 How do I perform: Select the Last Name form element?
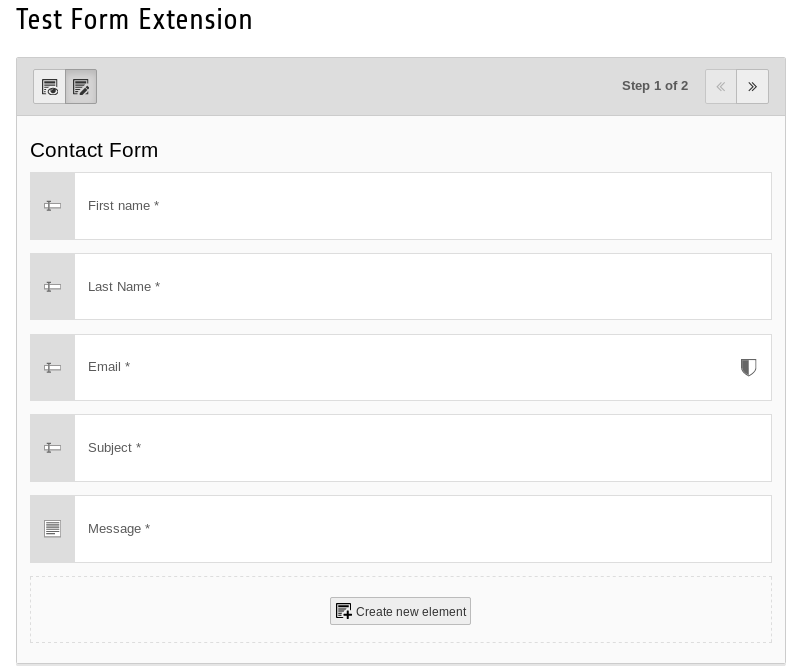pos(420,287)
